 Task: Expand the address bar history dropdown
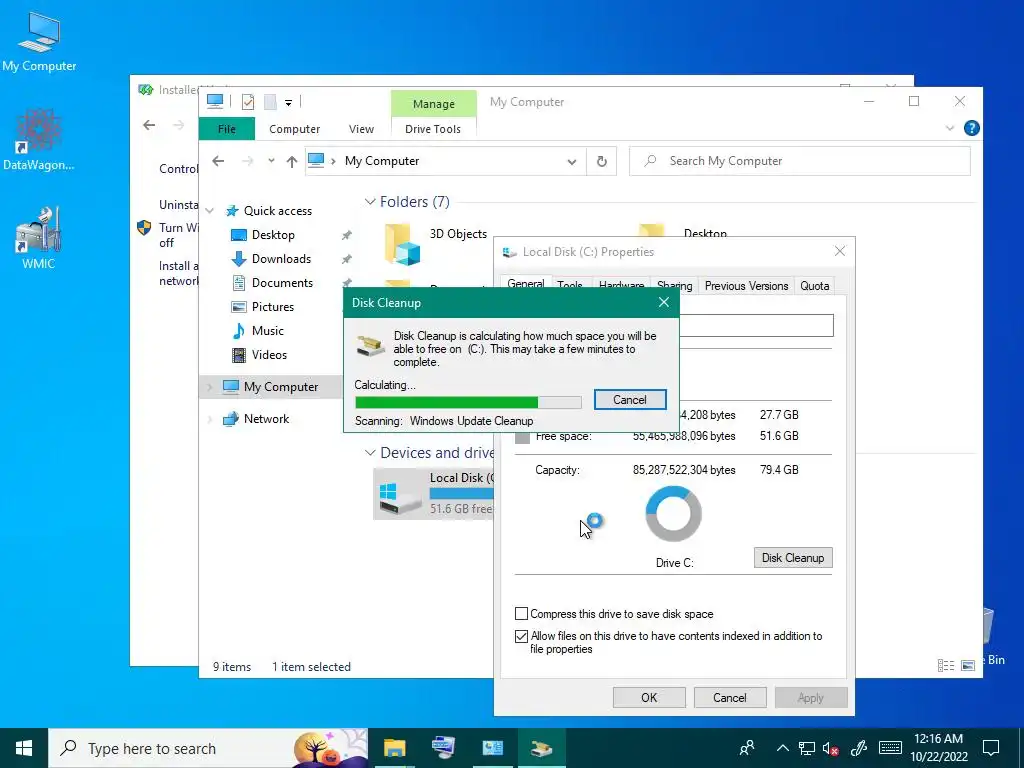click(x=571, y=161)
